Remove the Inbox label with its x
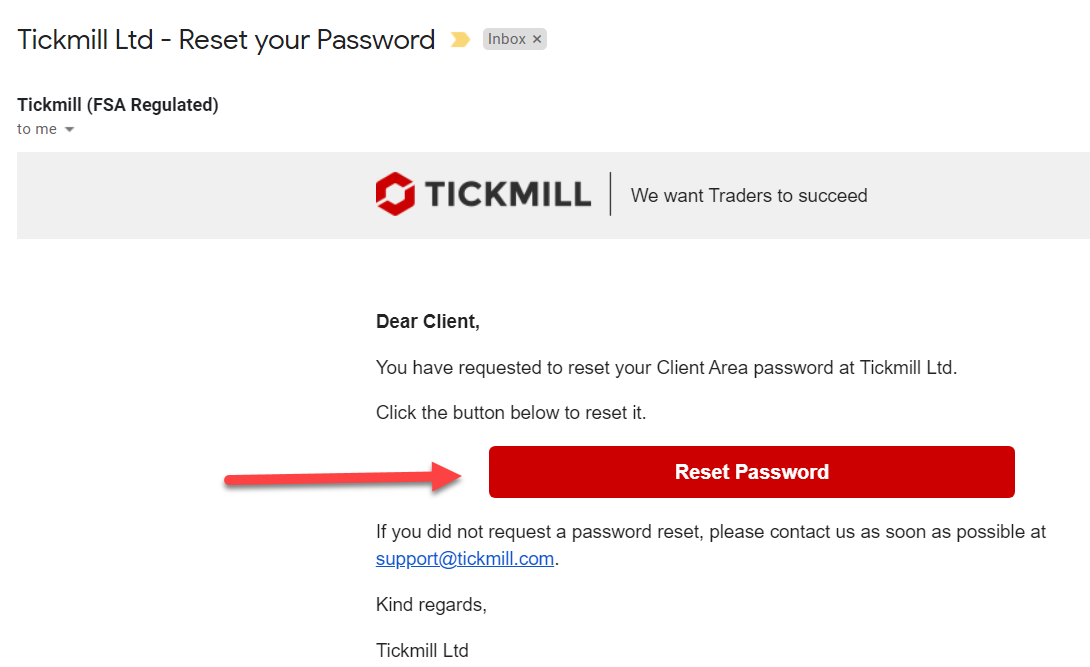This screenshot has width=1090, height=667. tap(537, 40)
